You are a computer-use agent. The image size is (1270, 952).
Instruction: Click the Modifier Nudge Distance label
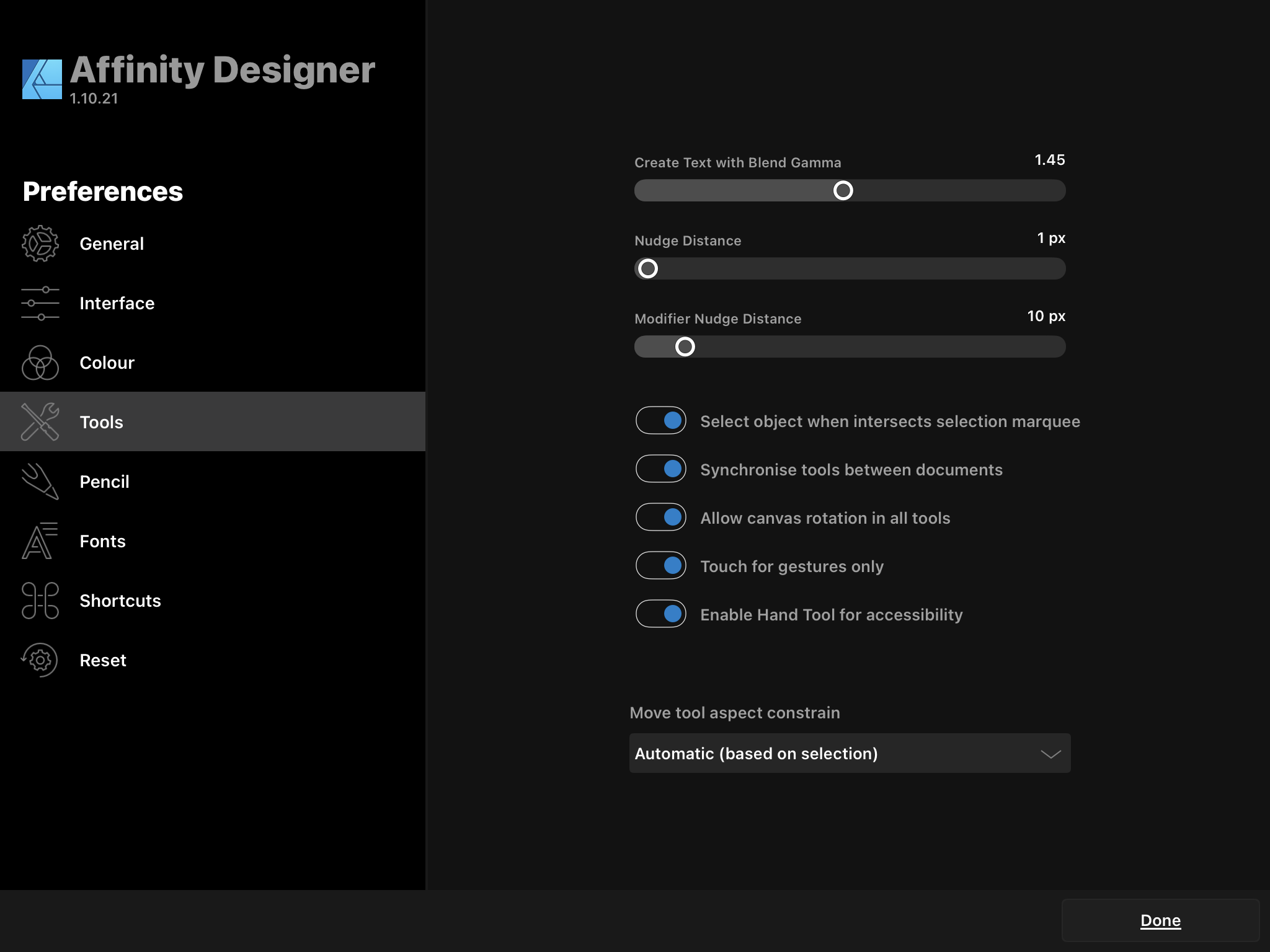click(718, 319)
